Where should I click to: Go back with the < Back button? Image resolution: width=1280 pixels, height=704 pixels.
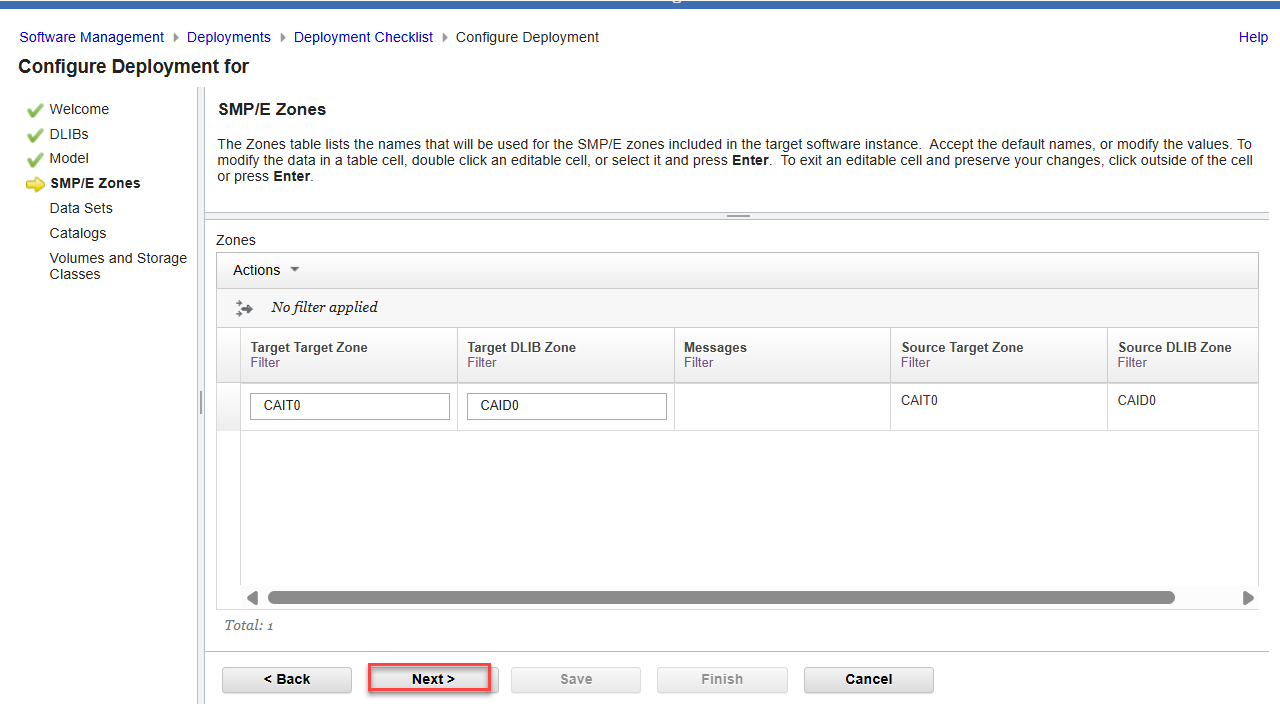pyautogui.click(x=287, y=679)
